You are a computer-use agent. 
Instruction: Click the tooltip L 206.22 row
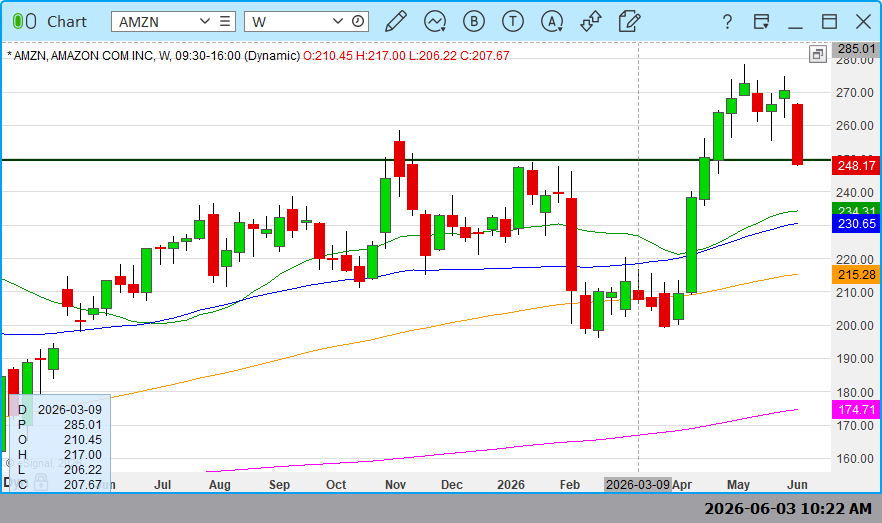pos(60,470)
